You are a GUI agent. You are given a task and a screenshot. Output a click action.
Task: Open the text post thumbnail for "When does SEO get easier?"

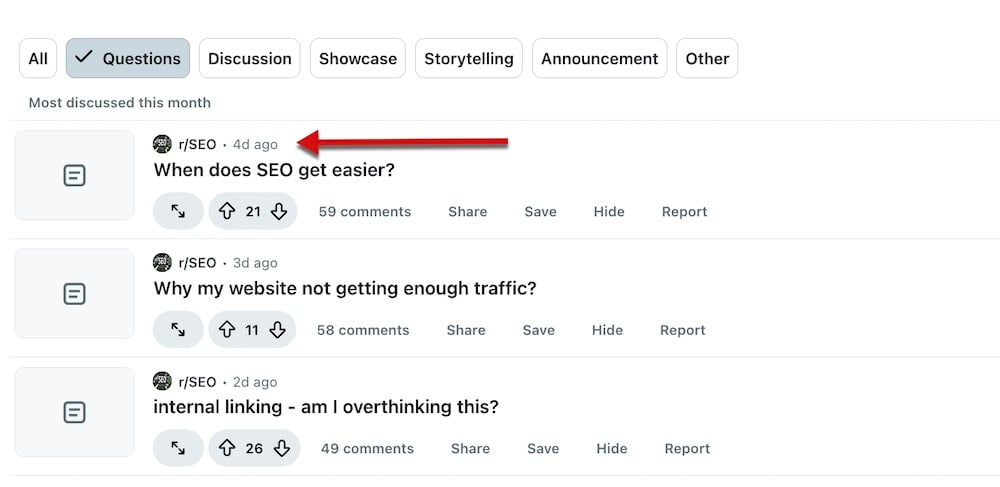coord(74,176)
